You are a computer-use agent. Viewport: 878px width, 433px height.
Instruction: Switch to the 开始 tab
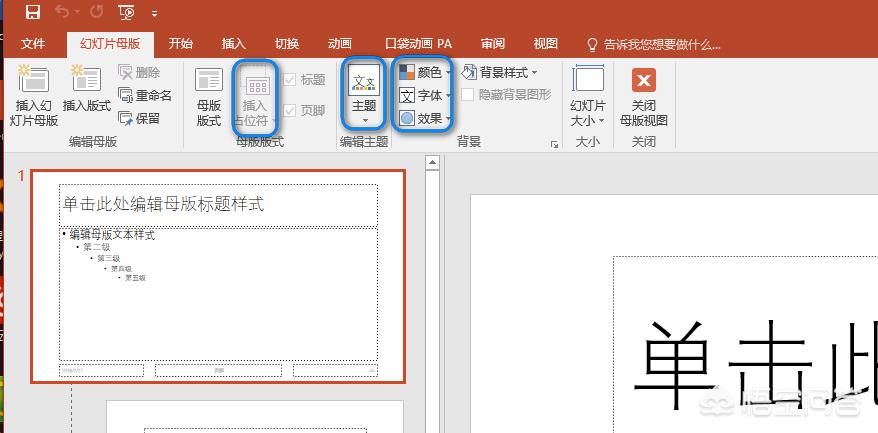coord(180,44)
